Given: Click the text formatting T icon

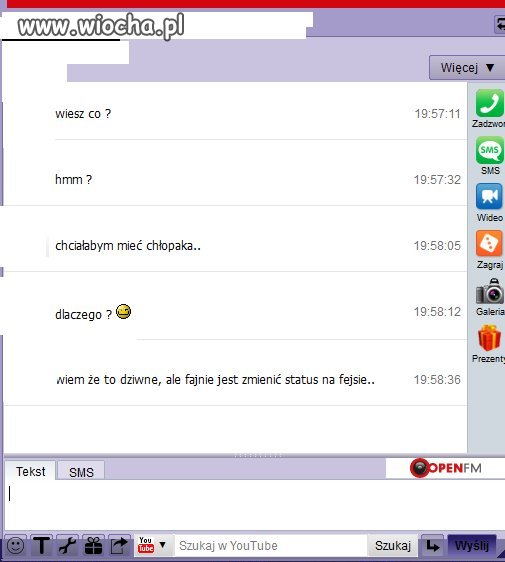Looking at the screenshot, I should coord(42,546).
